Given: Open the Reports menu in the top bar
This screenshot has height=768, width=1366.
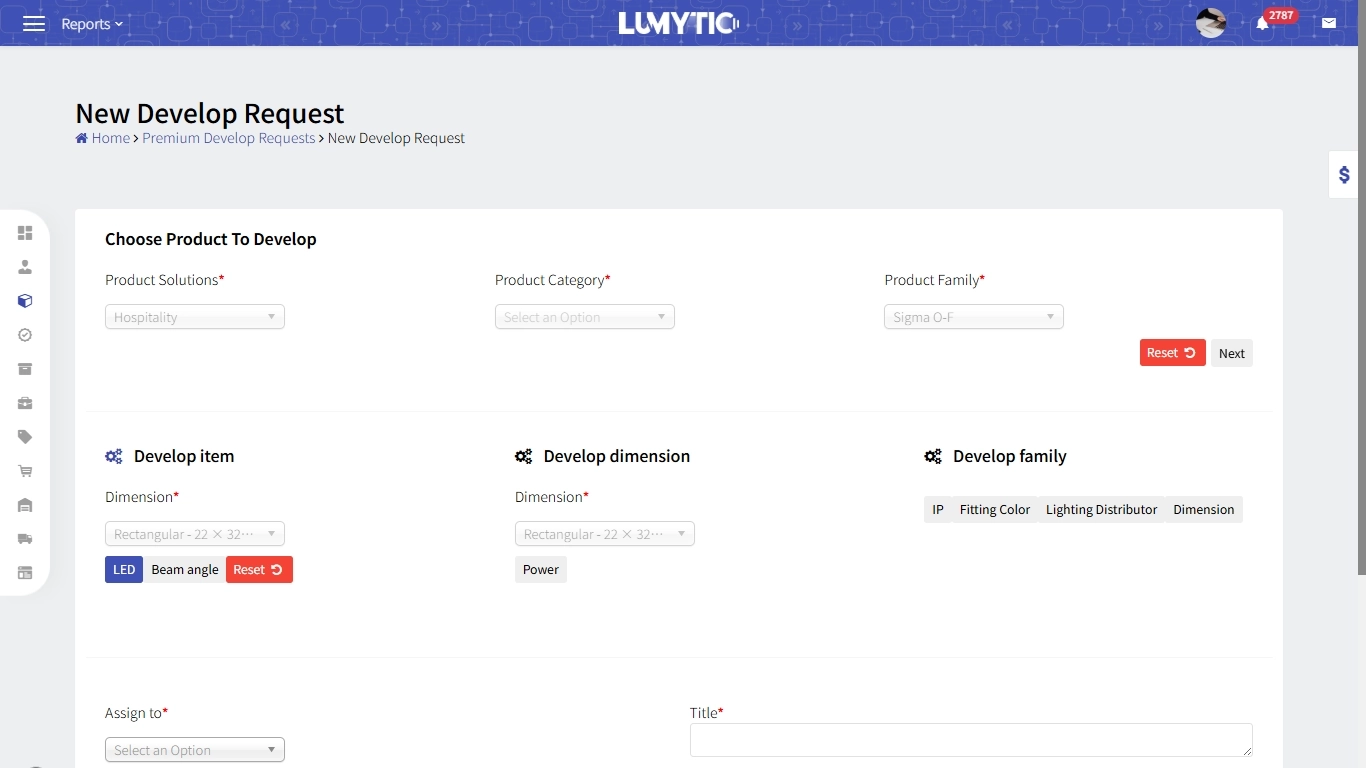Looking at the screenshot, I should (90, 23).
